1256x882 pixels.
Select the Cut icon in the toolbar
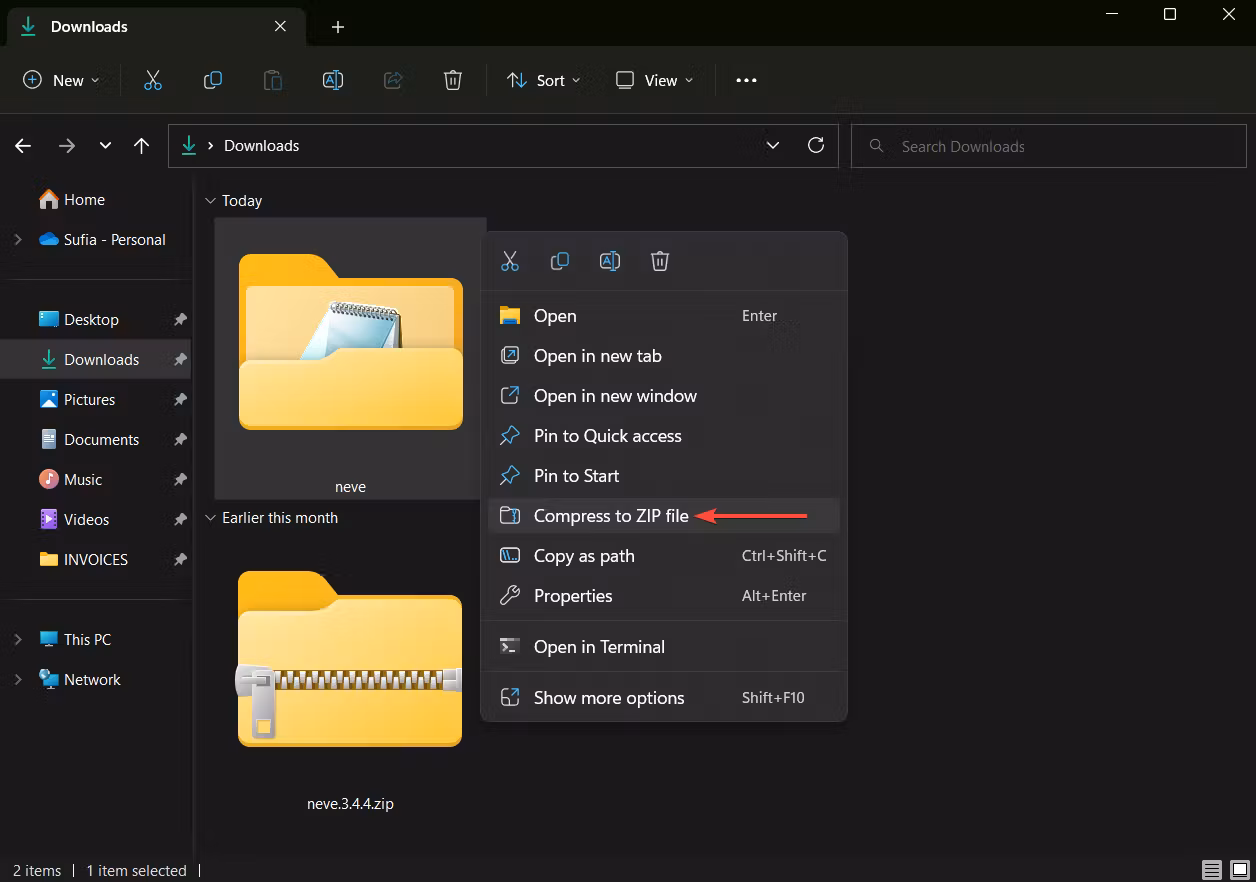pos(152,80)
